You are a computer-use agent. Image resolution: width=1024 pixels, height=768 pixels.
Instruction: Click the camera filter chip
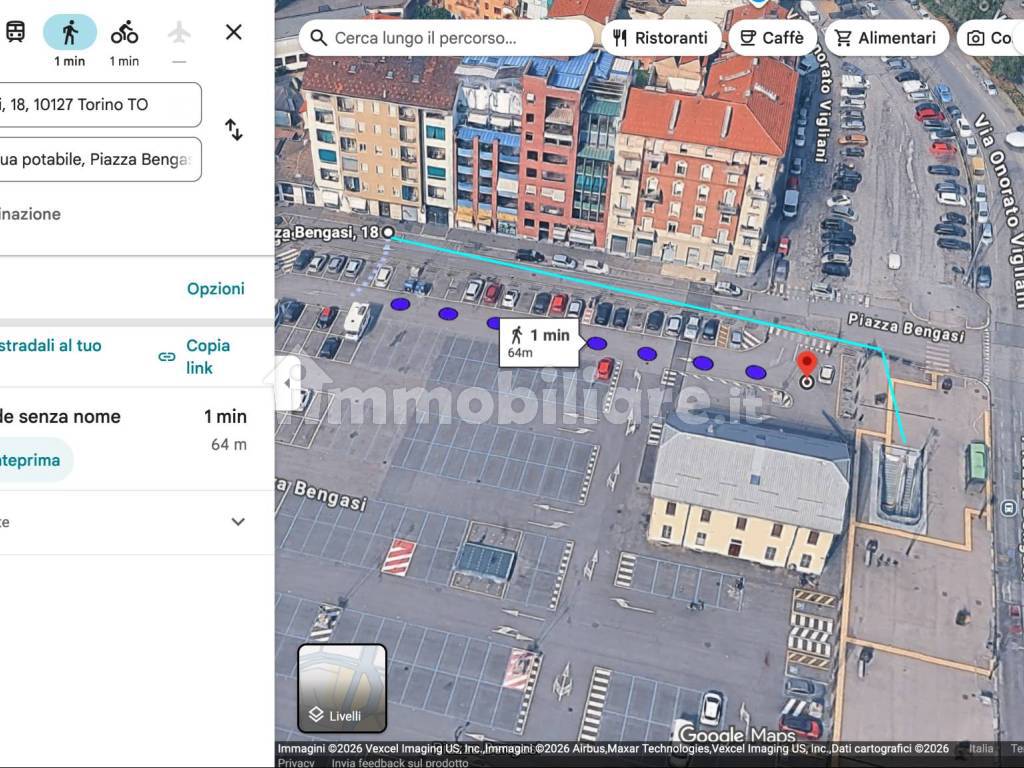990,38
